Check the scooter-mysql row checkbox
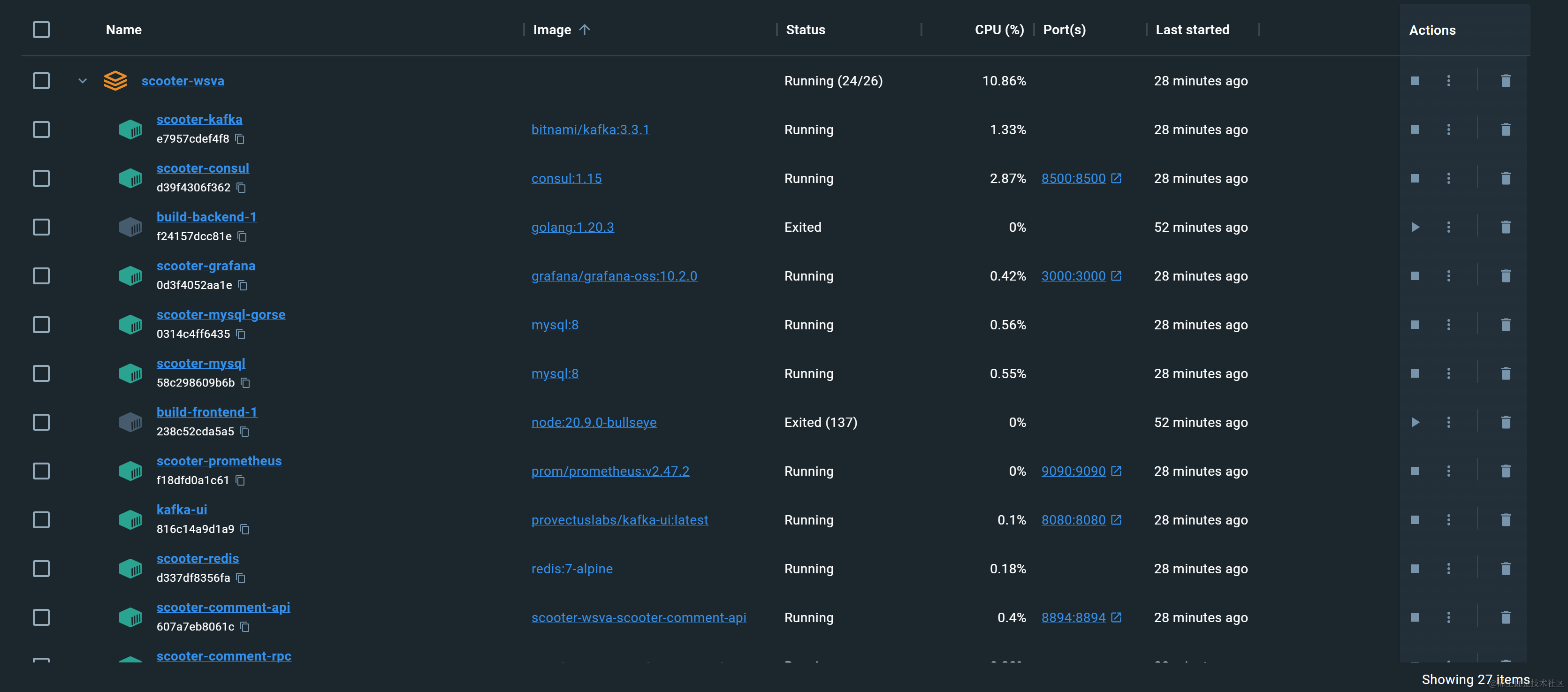Viewport: 1568px width, 692px height. click(x=41, y=374)
